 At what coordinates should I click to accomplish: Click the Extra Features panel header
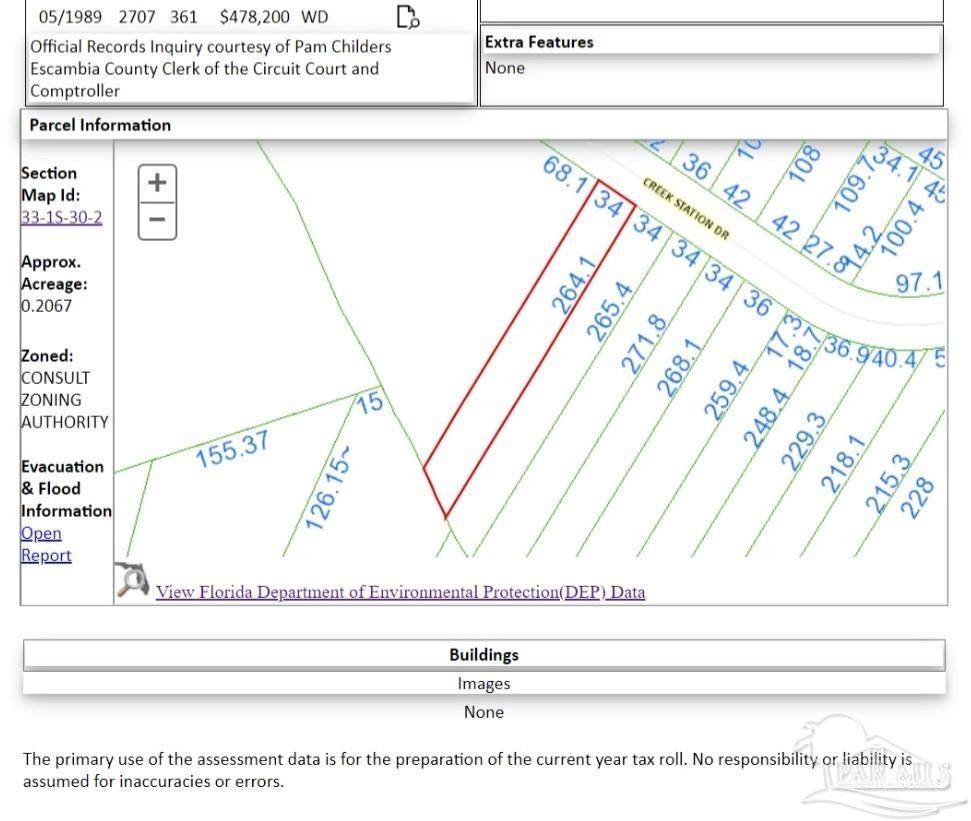[x=539, y=42]
